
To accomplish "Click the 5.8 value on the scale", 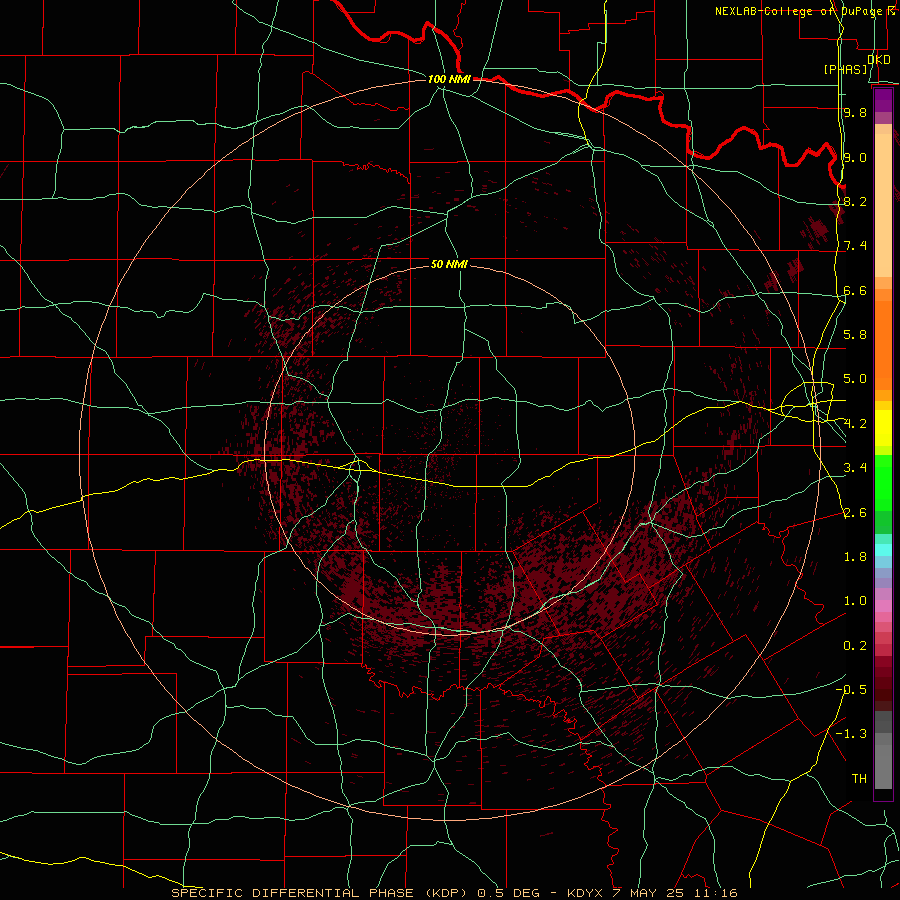I will tap(855, 335).
